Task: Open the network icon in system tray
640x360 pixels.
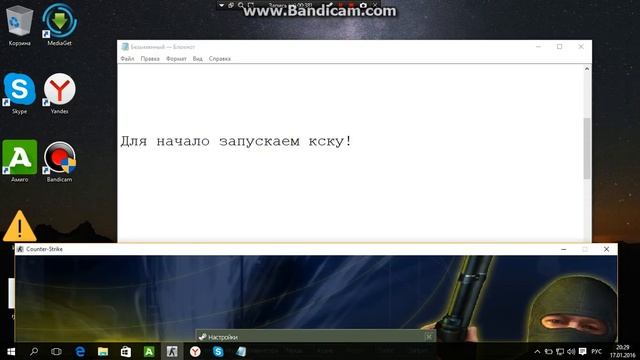Action: 560,351
